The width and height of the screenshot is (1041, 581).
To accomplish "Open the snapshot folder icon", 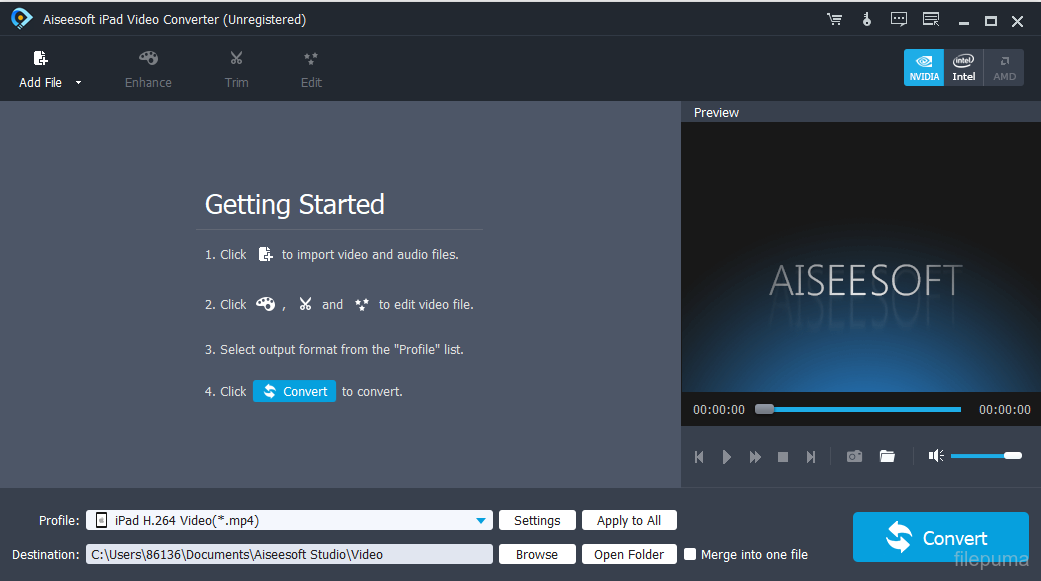I will [x=887, y=456].
